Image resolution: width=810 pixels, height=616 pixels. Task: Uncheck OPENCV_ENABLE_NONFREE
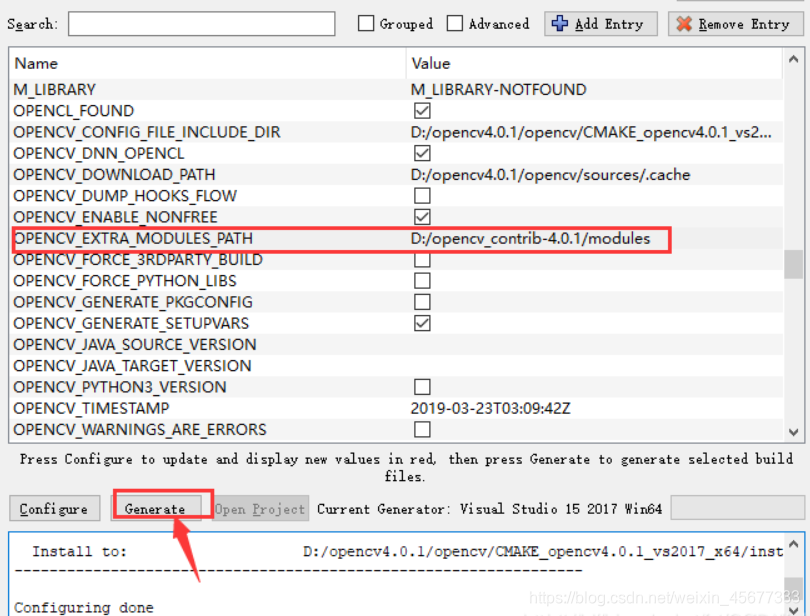421,217
